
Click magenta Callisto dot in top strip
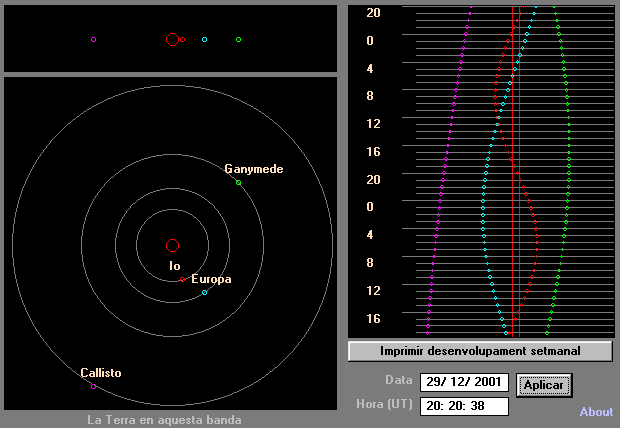(x=93, y=40)
